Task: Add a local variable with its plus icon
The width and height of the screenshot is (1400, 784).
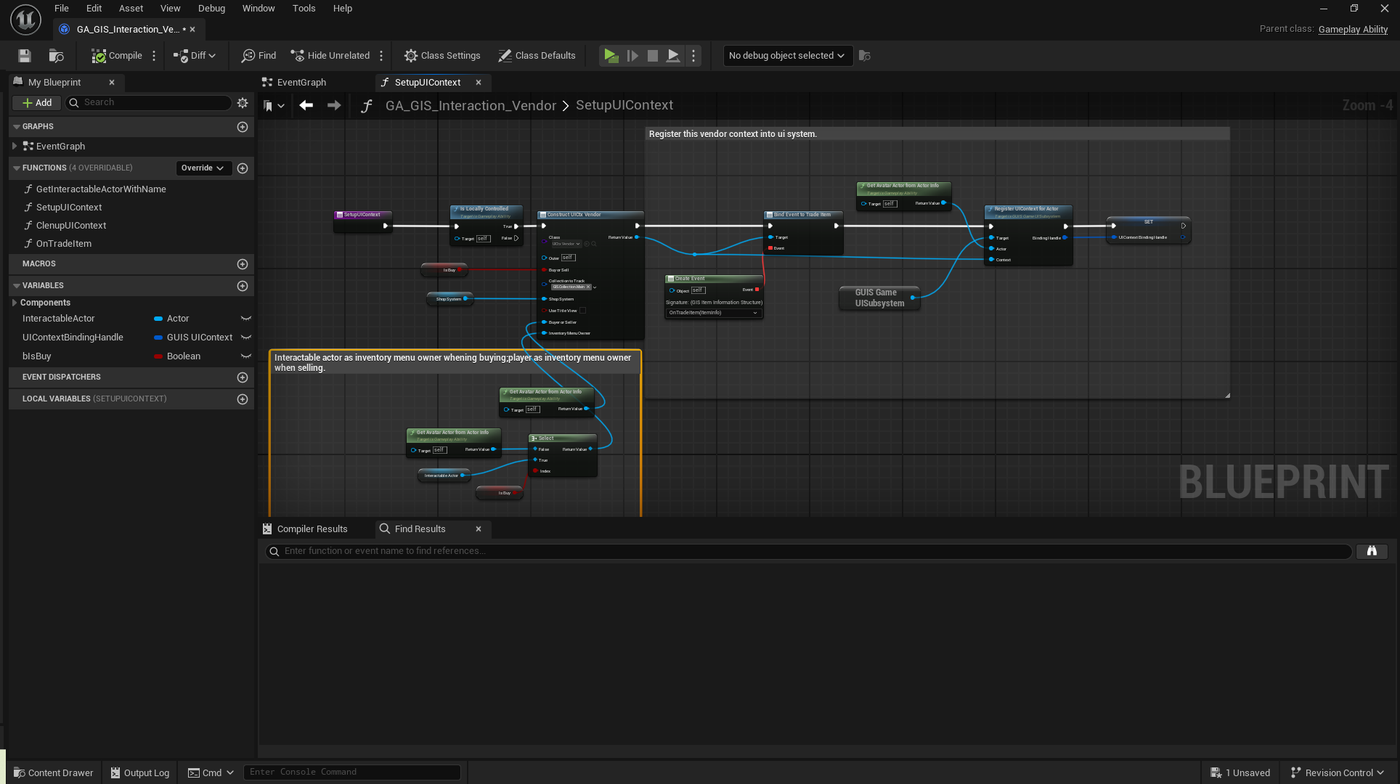Action: tap(242, 399)
